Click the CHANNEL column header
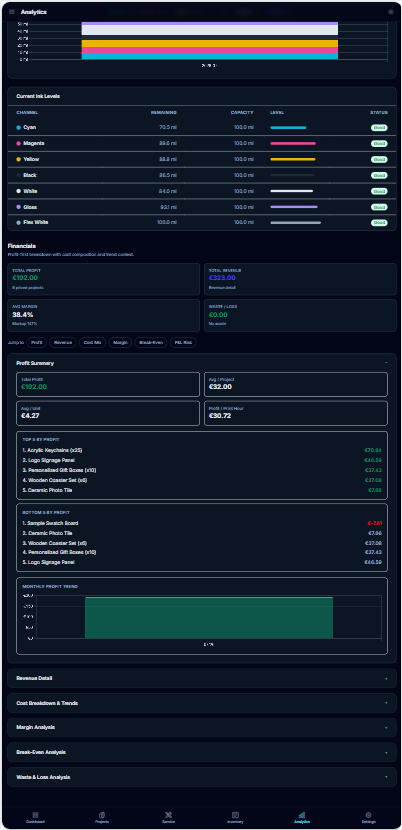Viewport: 402px width, 830px height. (27, 113)
